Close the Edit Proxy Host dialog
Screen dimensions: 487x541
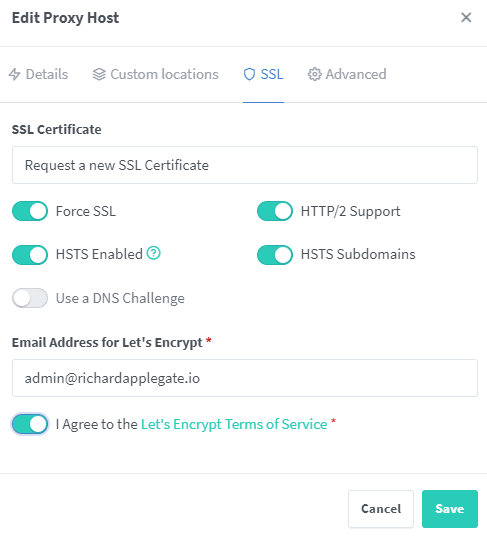point(466,17)
